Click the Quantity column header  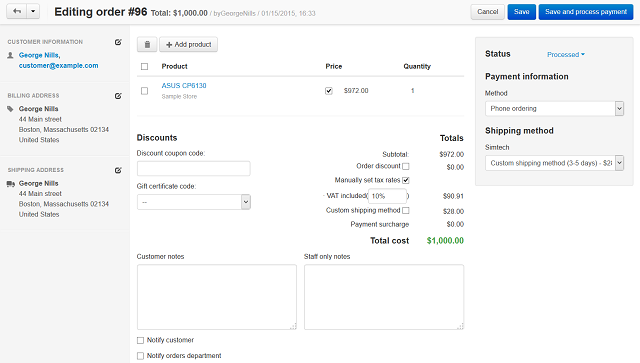tap(417, 66)
